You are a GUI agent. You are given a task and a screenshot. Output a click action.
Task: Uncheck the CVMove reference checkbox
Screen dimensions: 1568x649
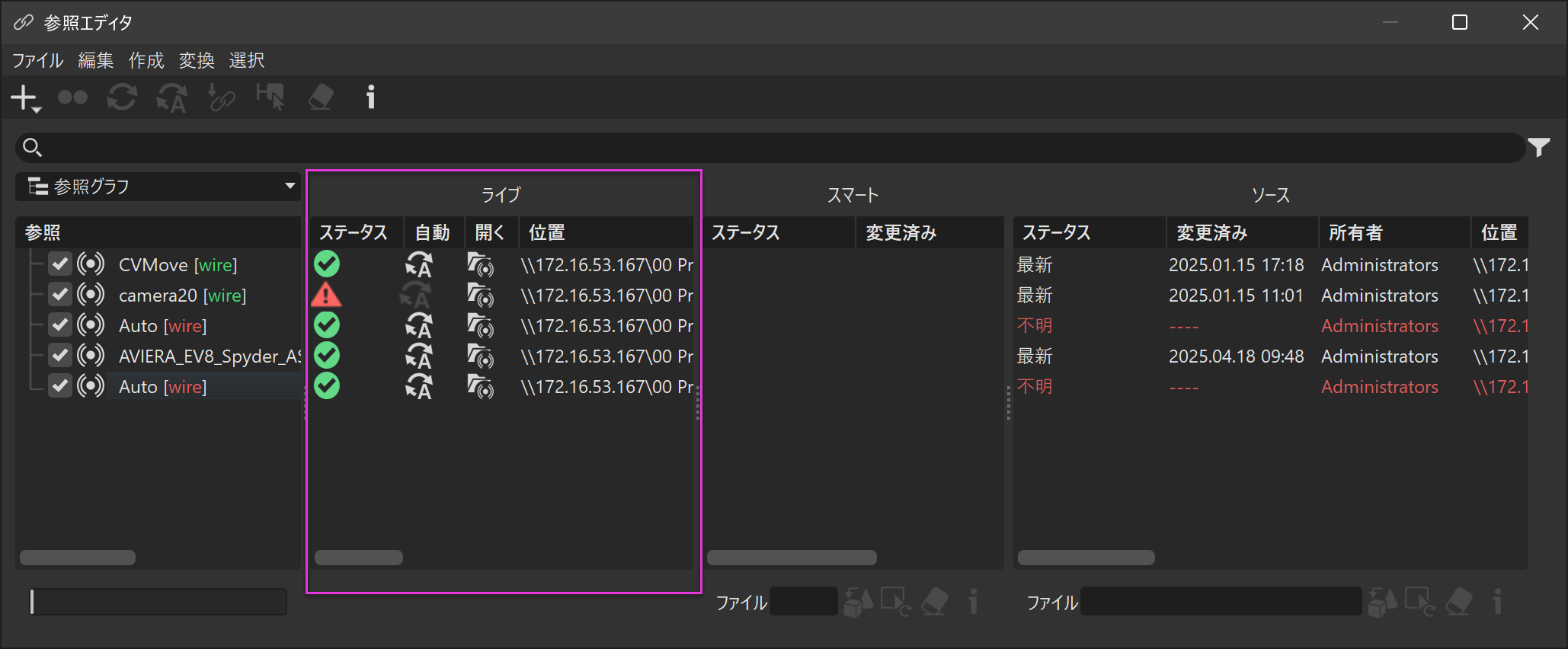tap(60, 264)
